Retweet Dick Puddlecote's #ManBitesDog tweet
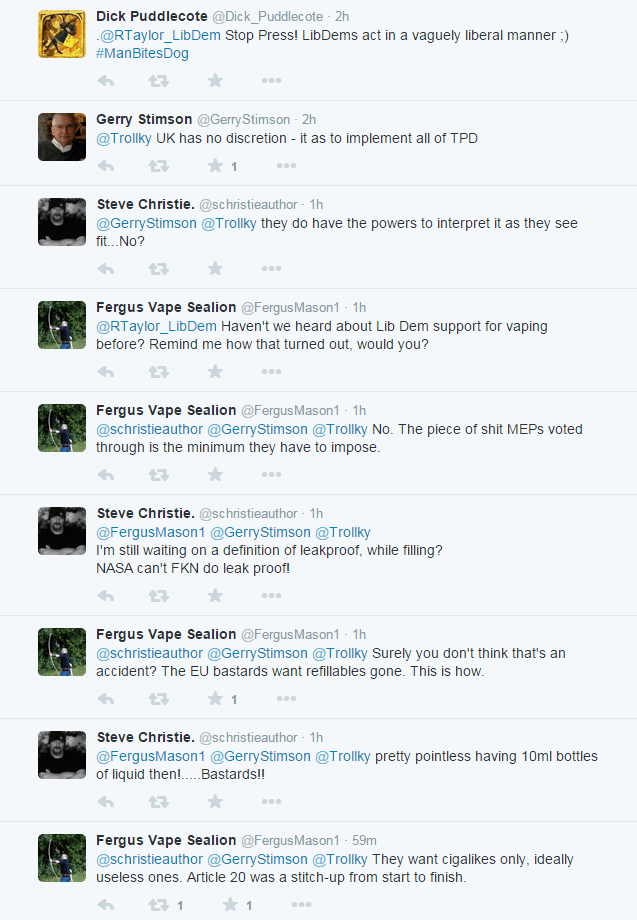 [159, 80]
